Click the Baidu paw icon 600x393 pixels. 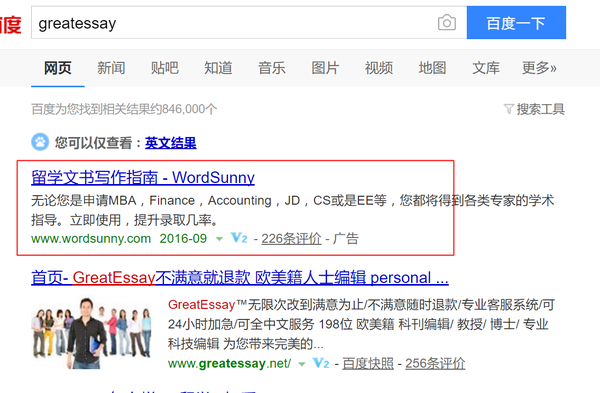(x=40, y=142)
